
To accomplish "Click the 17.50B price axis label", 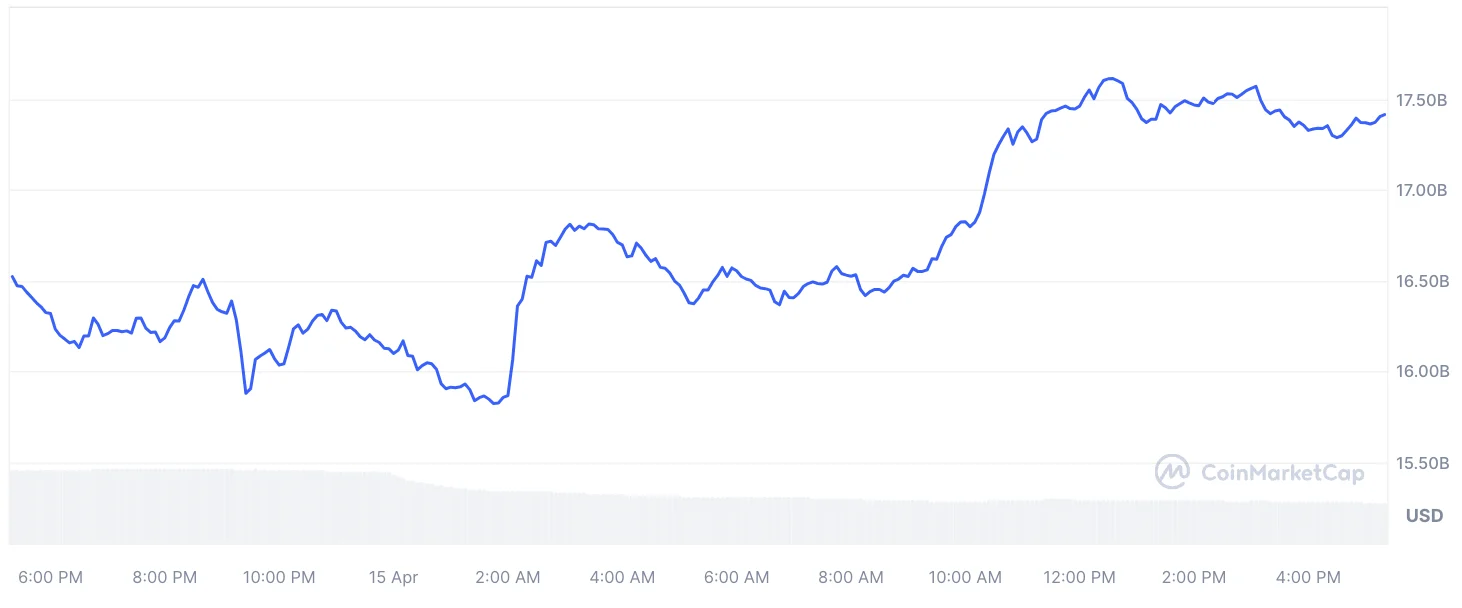I will pos(1421,100).
